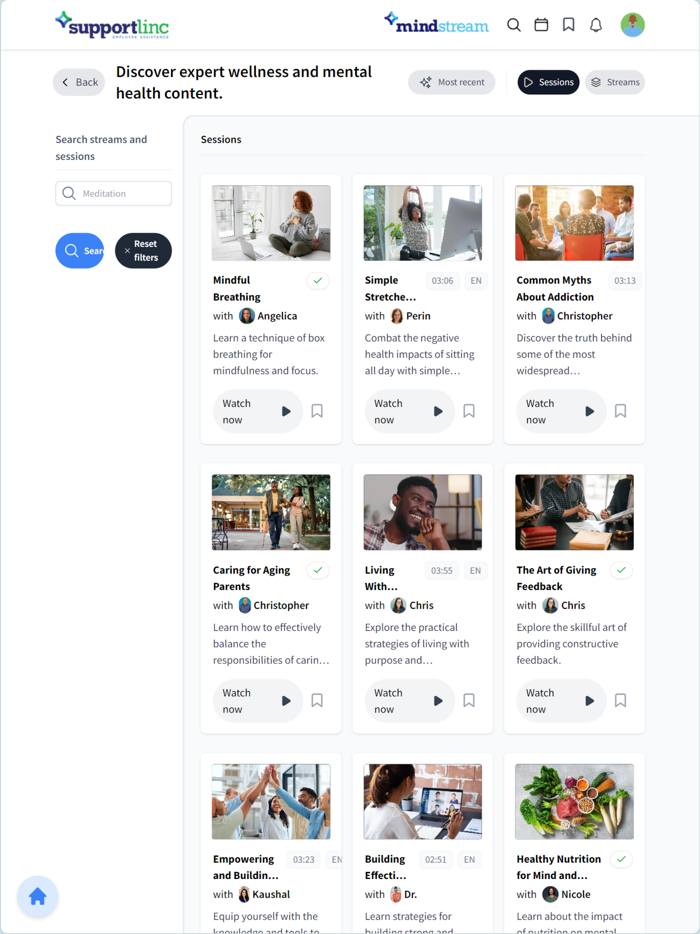Reset the search filters
The height and width of the screenshot is (934, 700).
pos(143,251)
